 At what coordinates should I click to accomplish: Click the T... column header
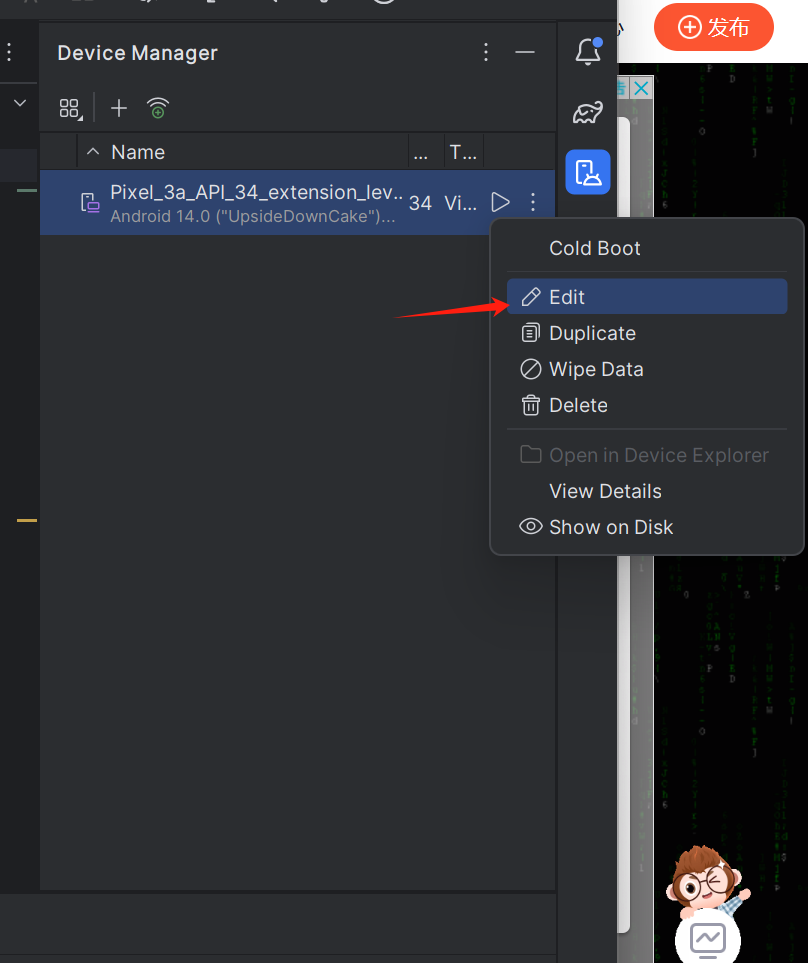tap(463, 152)
